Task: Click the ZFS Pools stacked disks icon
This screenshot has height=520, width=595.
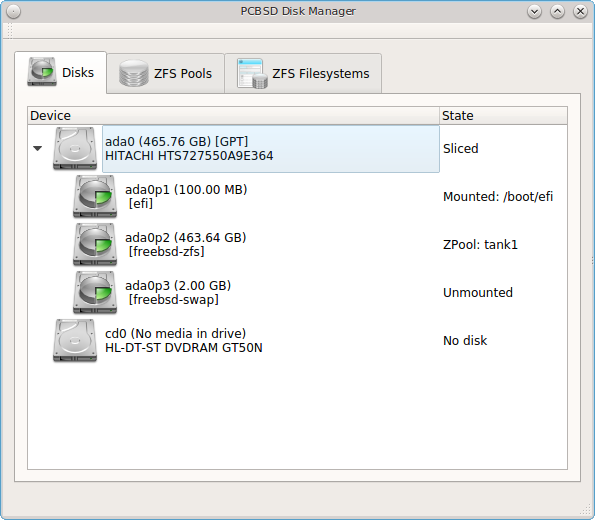Action: point(134,73)
